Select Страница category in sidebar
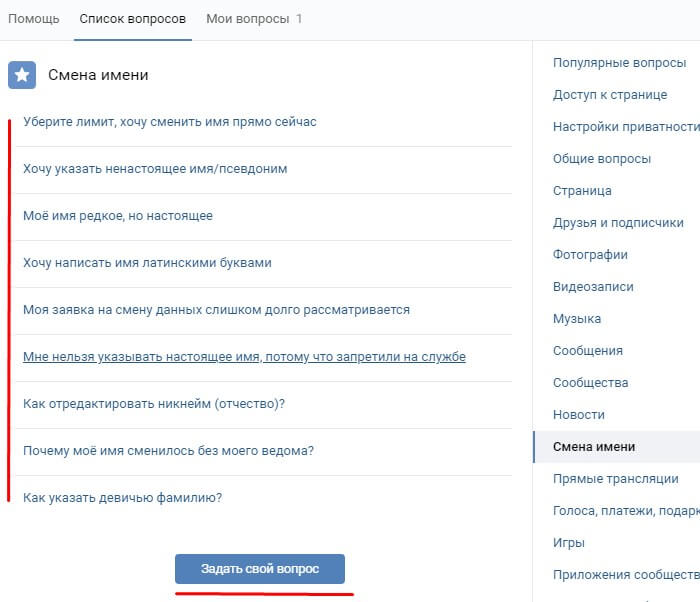This screenshot has width=700, height=602. [582, 191]
